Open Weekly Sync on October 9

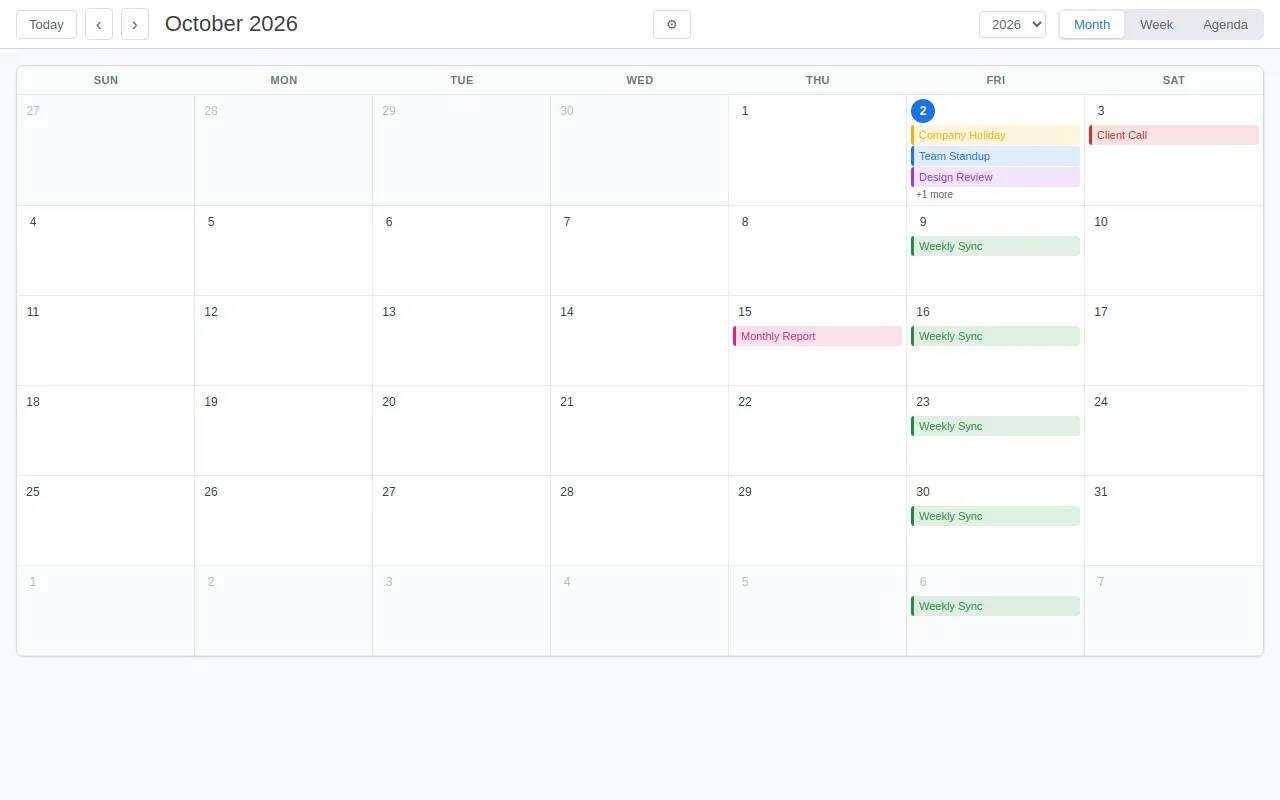[995, 246]
